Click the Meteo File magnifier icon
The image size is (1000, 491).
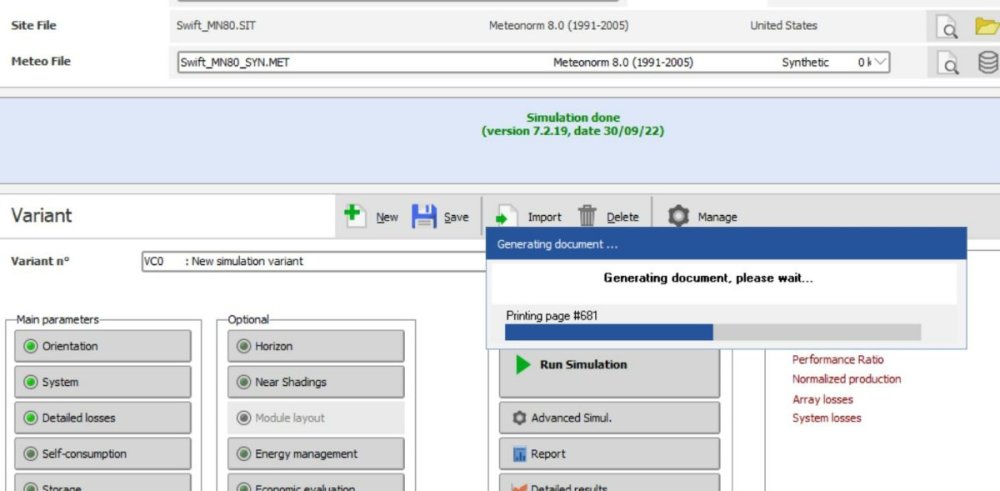pos(946,63)
